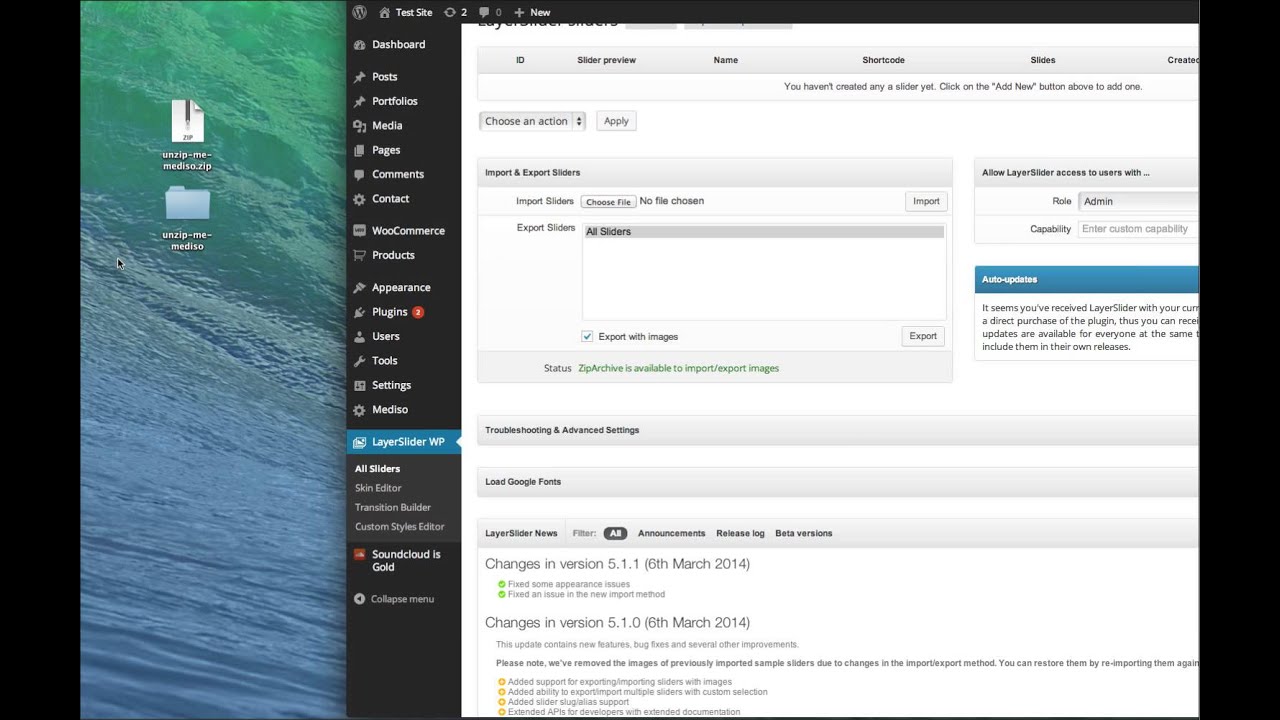
Task: Open the Choose an action dropdown
Action: pyautogui.click(x=532, y=121)
